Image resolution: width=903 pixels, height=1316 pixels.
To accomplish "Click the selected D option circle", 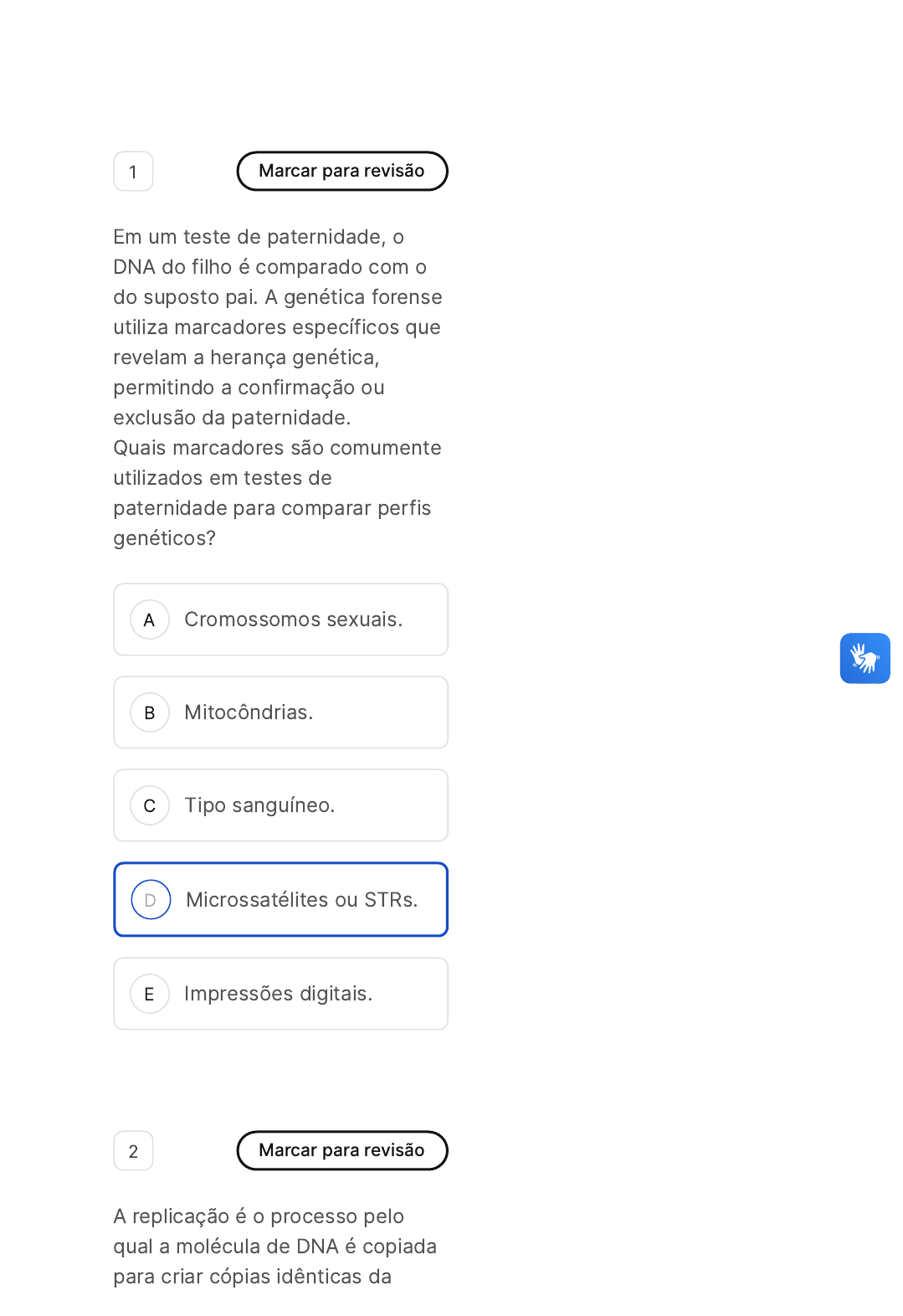I will click(151, 900).
